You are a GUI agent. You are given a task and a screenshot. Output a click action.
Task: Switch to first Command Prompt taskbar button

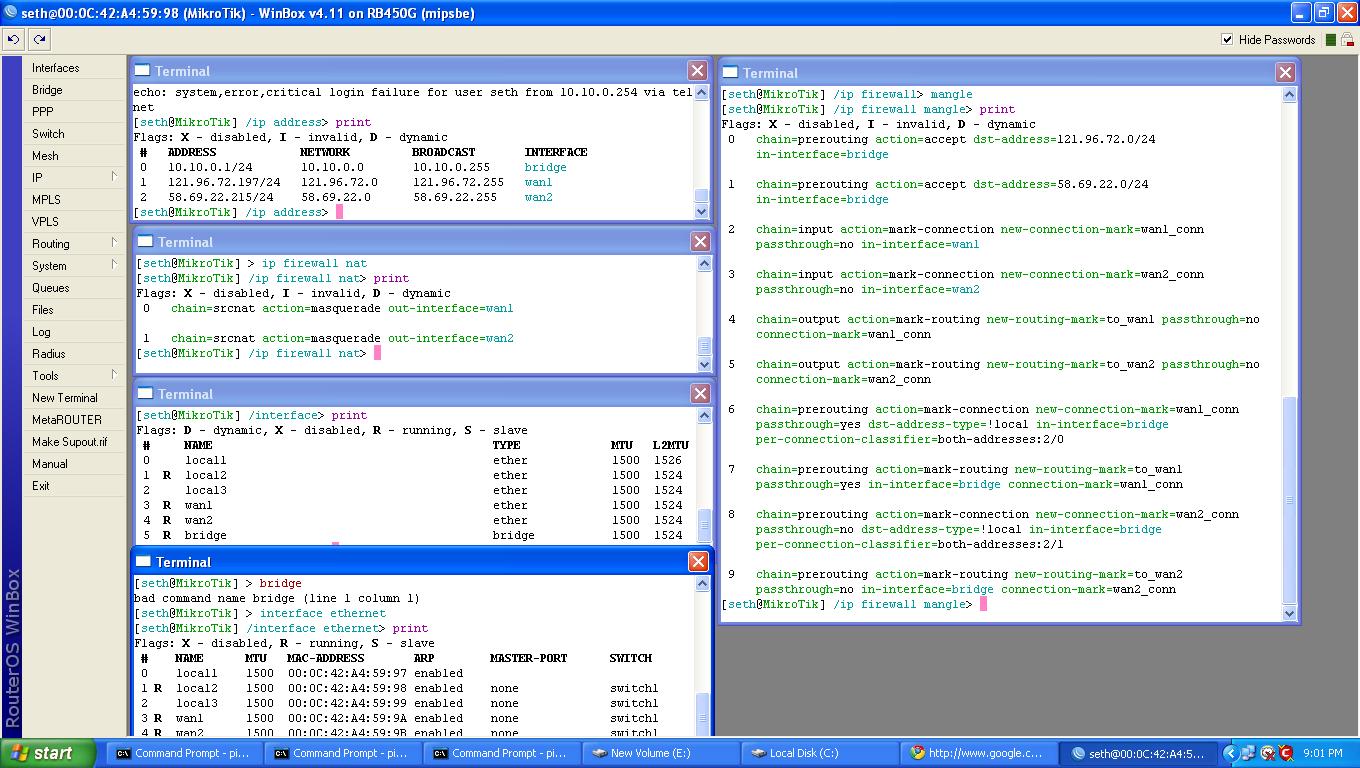point(185,753)
